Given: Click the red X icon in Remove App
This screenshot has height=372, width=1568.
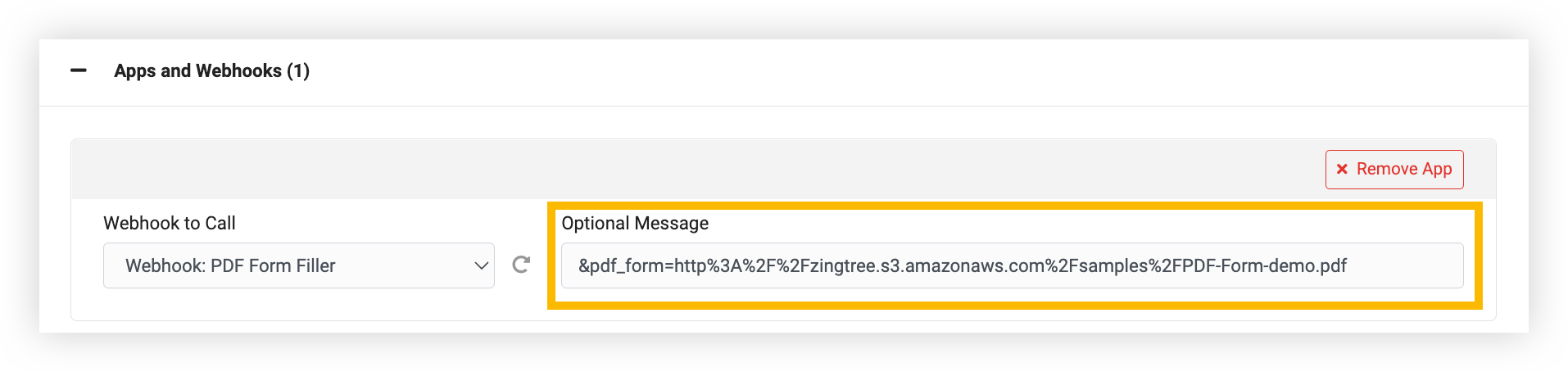Looking at the screenshot, I should 1342,170.
